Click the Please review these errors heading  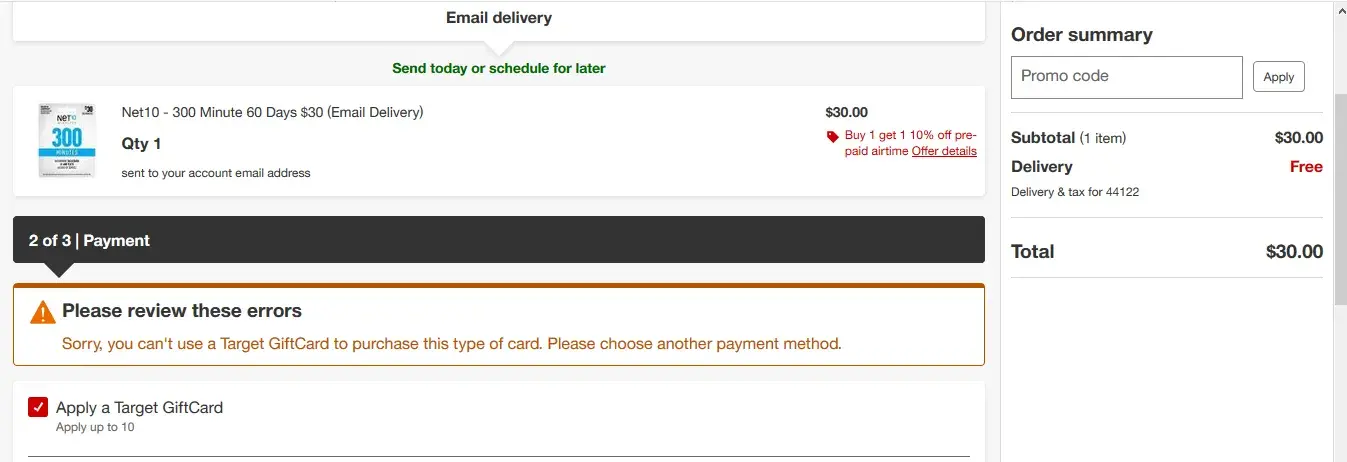point(181,311)
